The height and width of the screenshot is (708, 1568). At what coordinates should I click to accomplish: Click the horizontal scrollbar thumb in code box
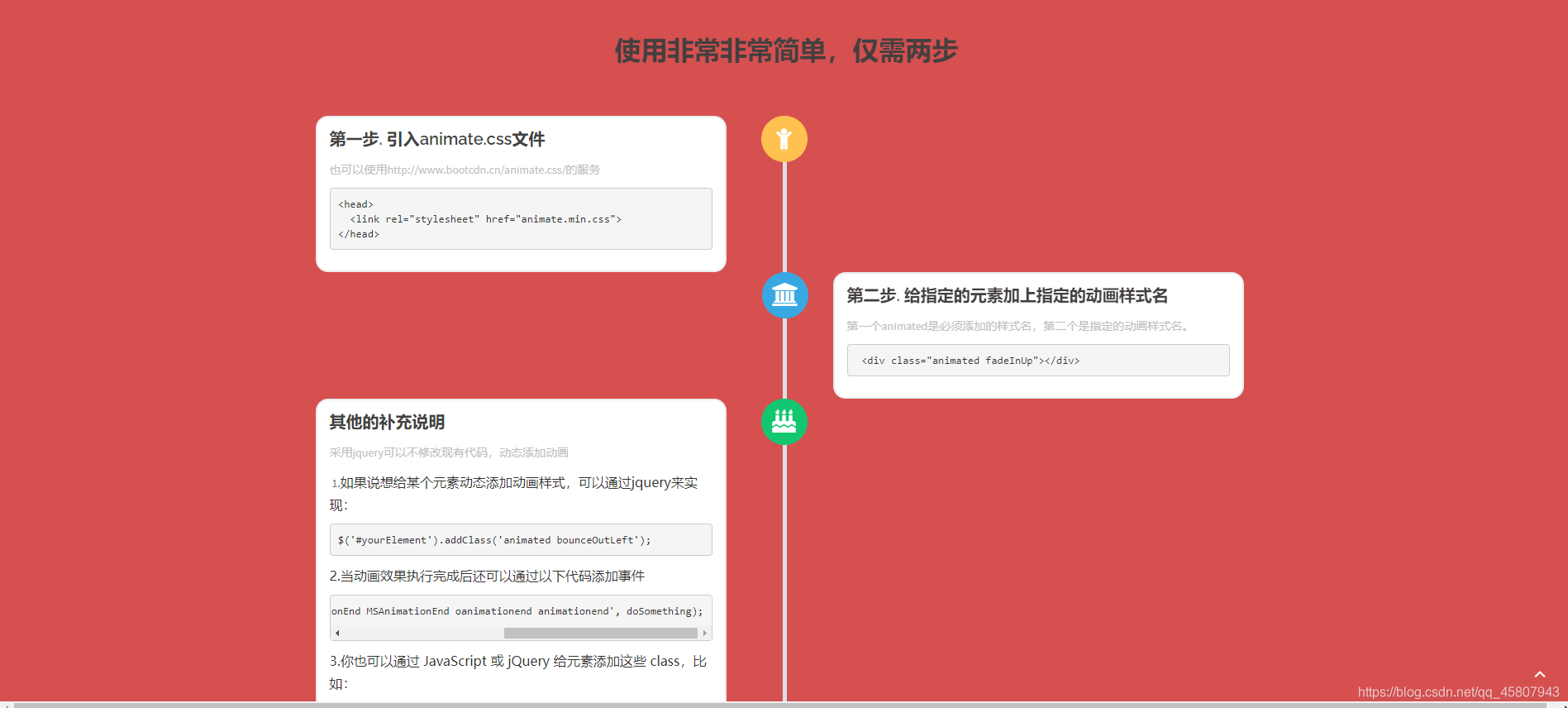pyautogui.click(x=601, y=633)
